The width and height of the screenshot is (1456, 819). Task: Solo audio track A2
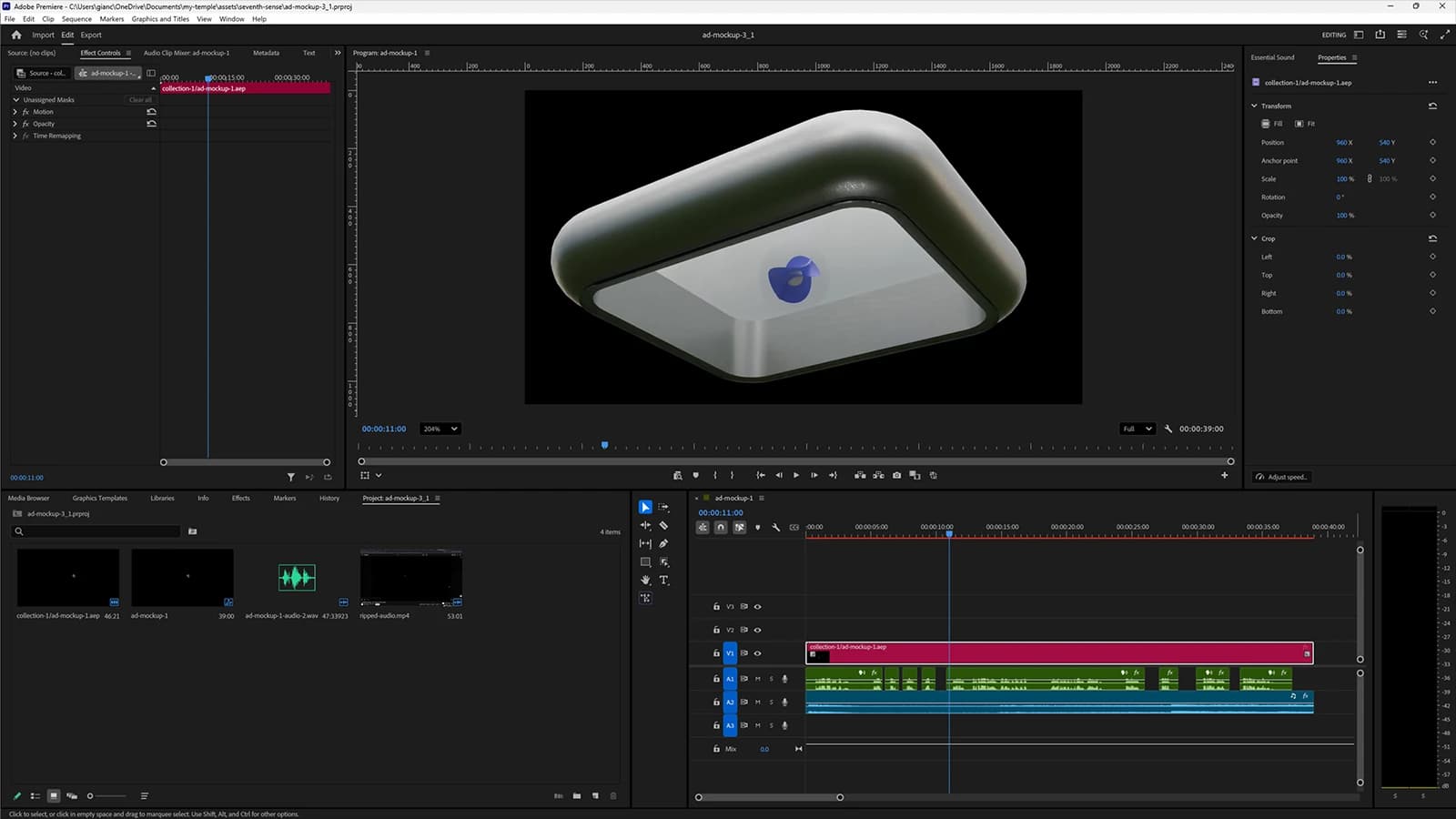[772, 703]
